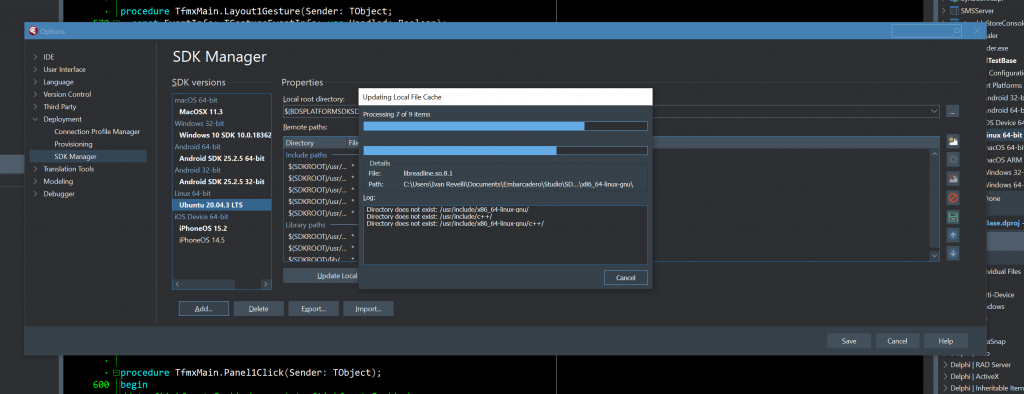Select the Android SDK 25.2.5 32-bit entry

coord(221,182)
